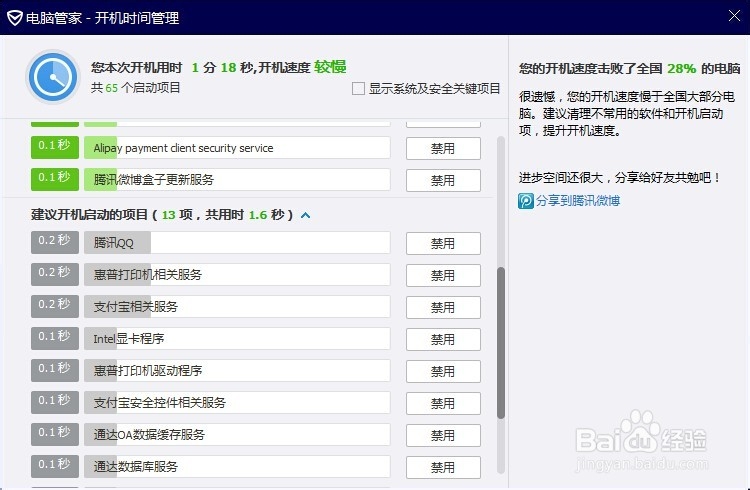
Task: Disable 通达OA数据缓存服务 startup item
Action: pos(443,435)
